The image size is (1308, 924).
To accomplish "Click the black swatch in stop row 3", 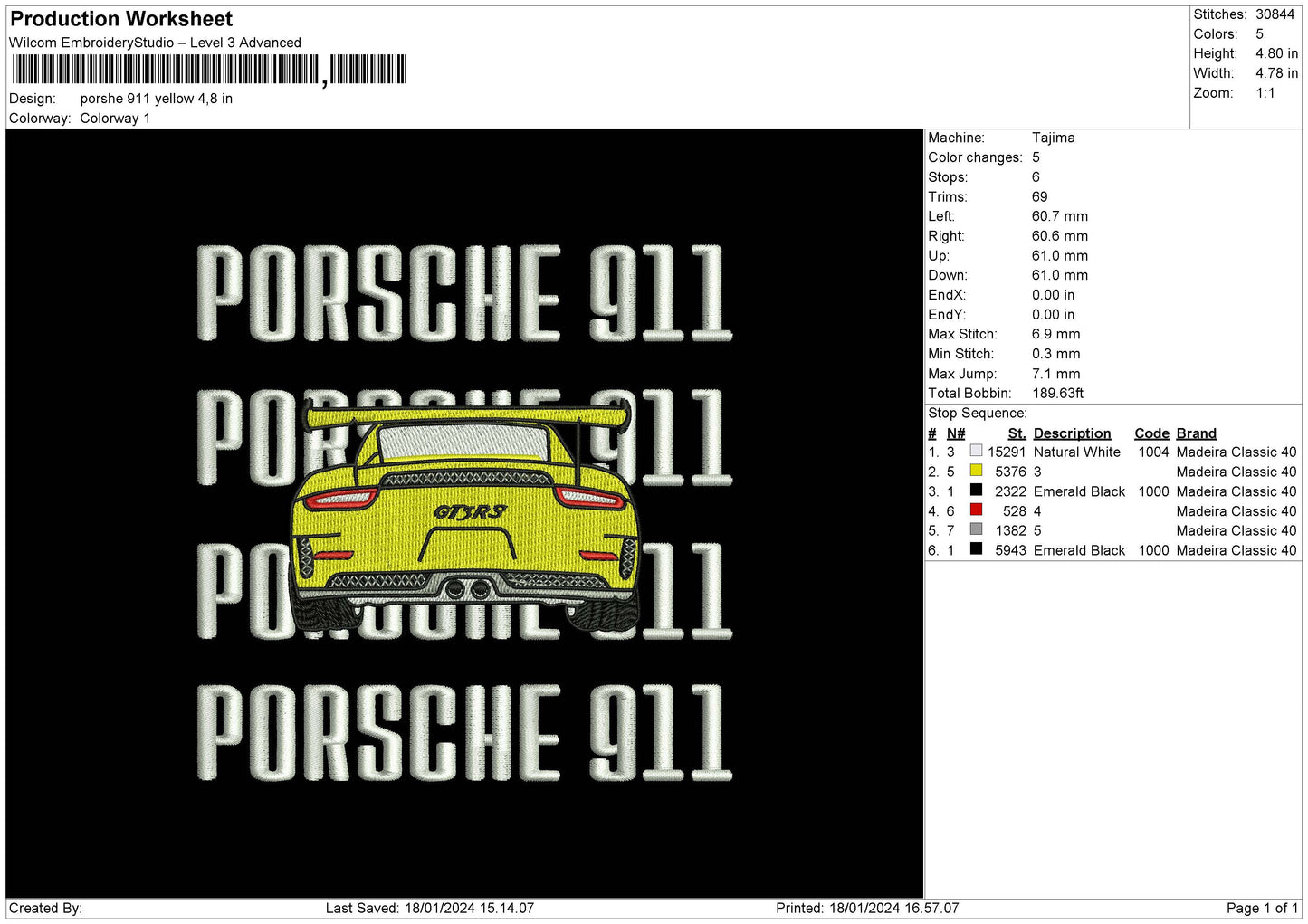I will point(976,491).
